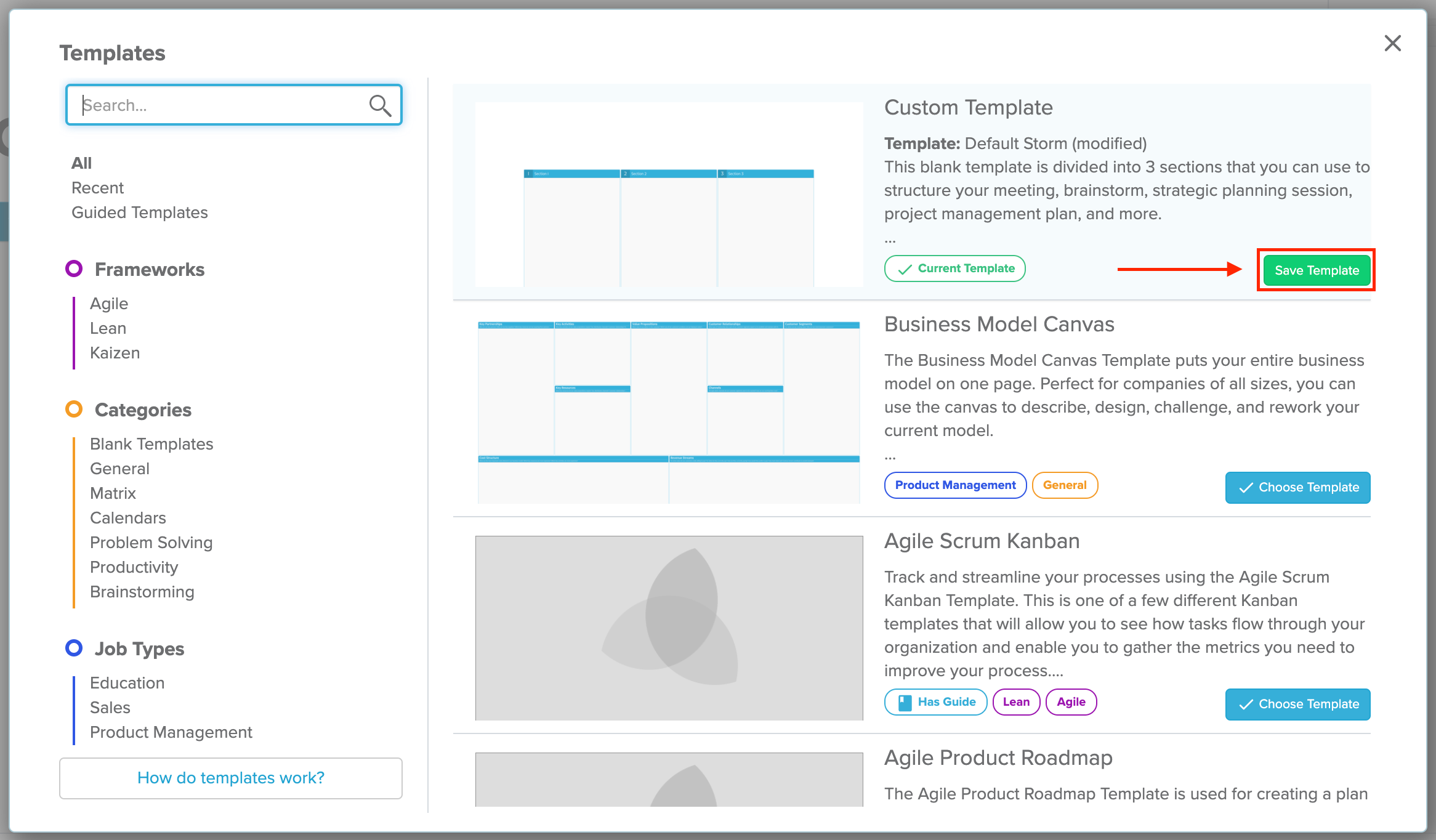This screenshot has height=840, width=1436.
Task: Click the search magnifier icon
Action: pos(380,105)
